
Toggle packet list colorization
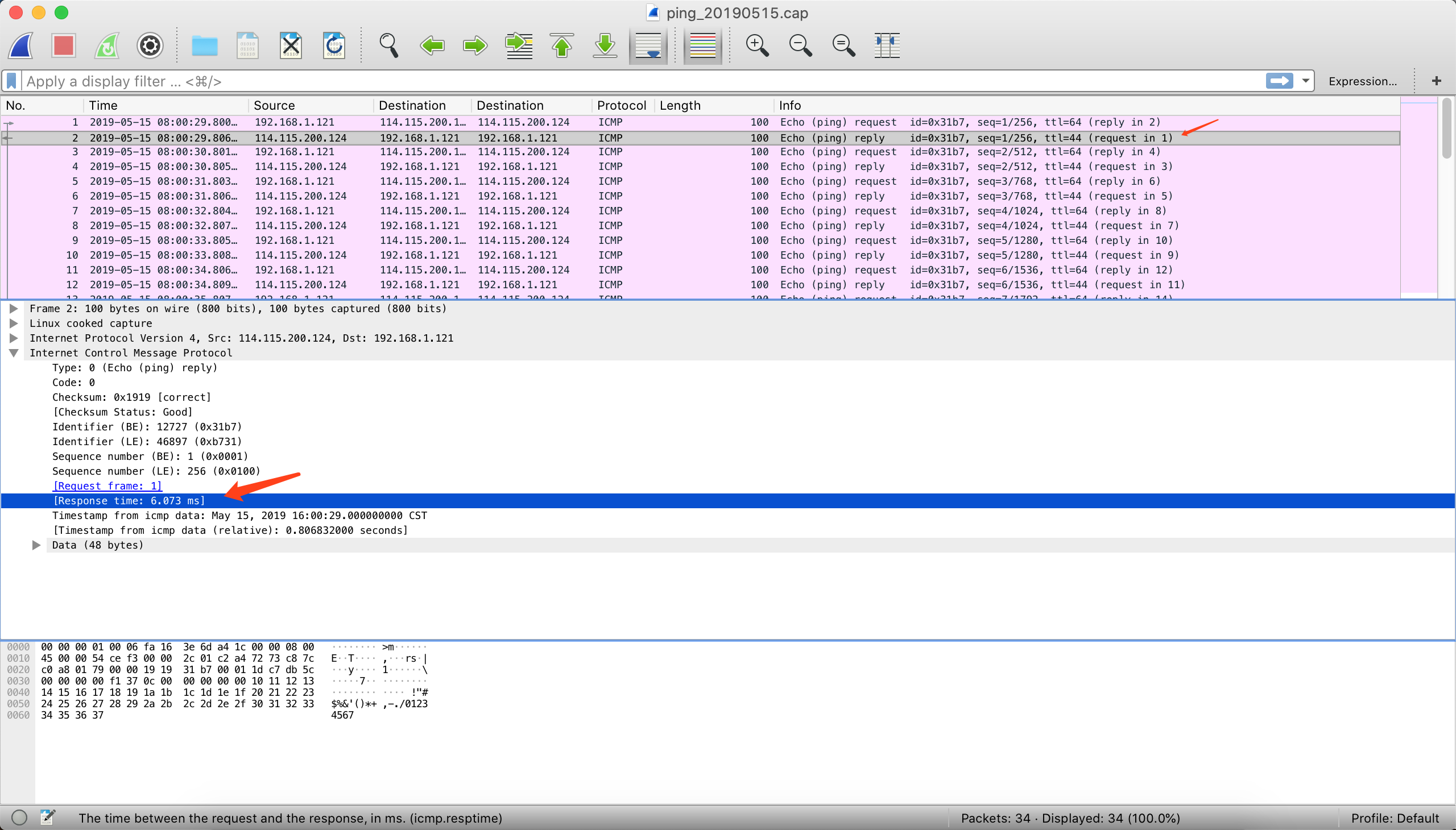pyautogui.click(x=702, y=45)
